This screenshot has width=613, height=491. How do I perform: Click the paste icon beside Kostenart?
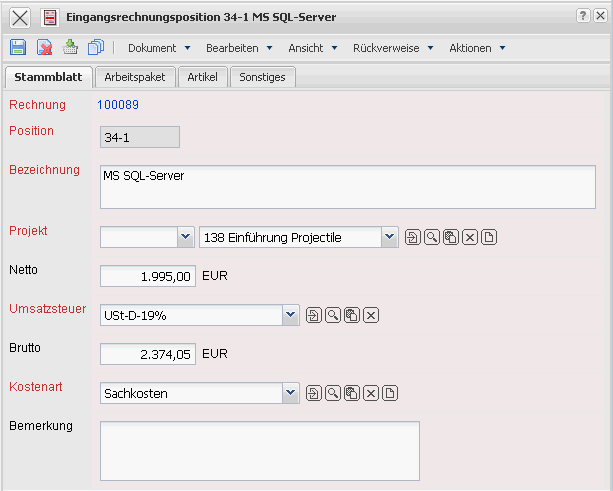tap(352, 393)
